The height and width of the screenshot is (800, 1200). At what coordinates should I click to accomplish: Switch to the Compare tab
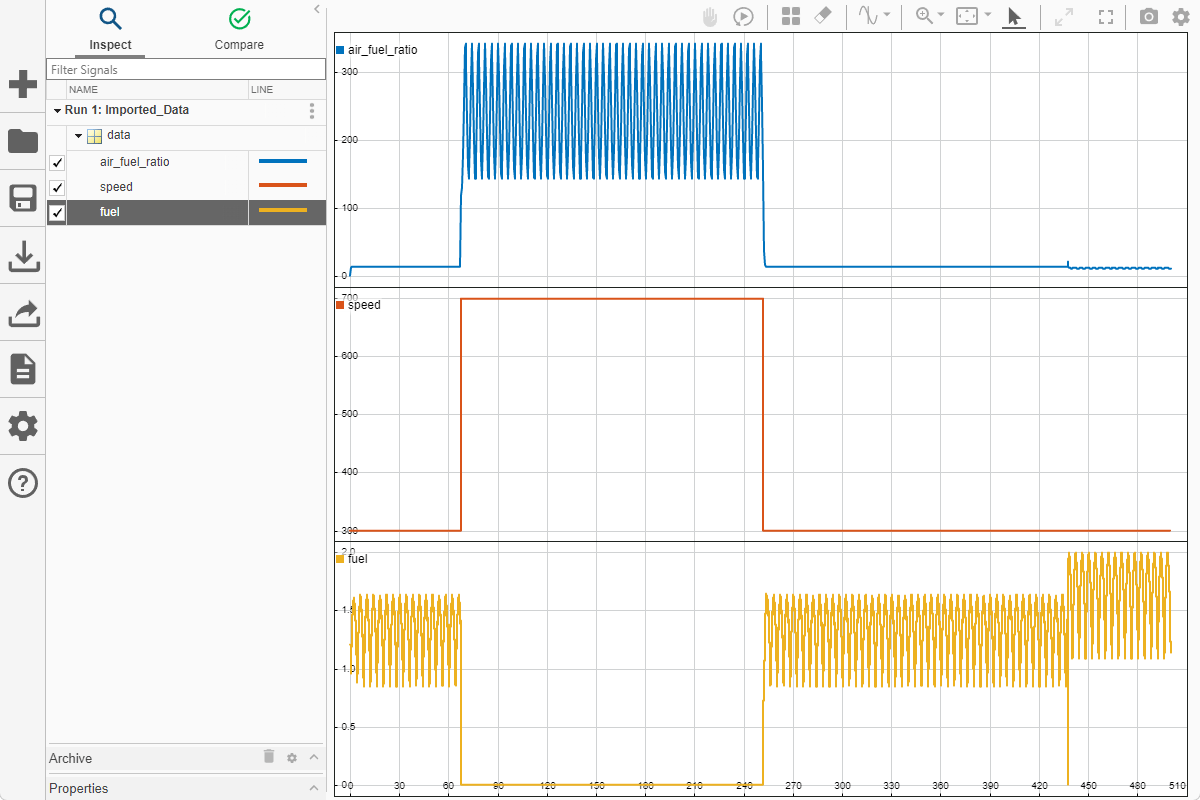point(239,30)
